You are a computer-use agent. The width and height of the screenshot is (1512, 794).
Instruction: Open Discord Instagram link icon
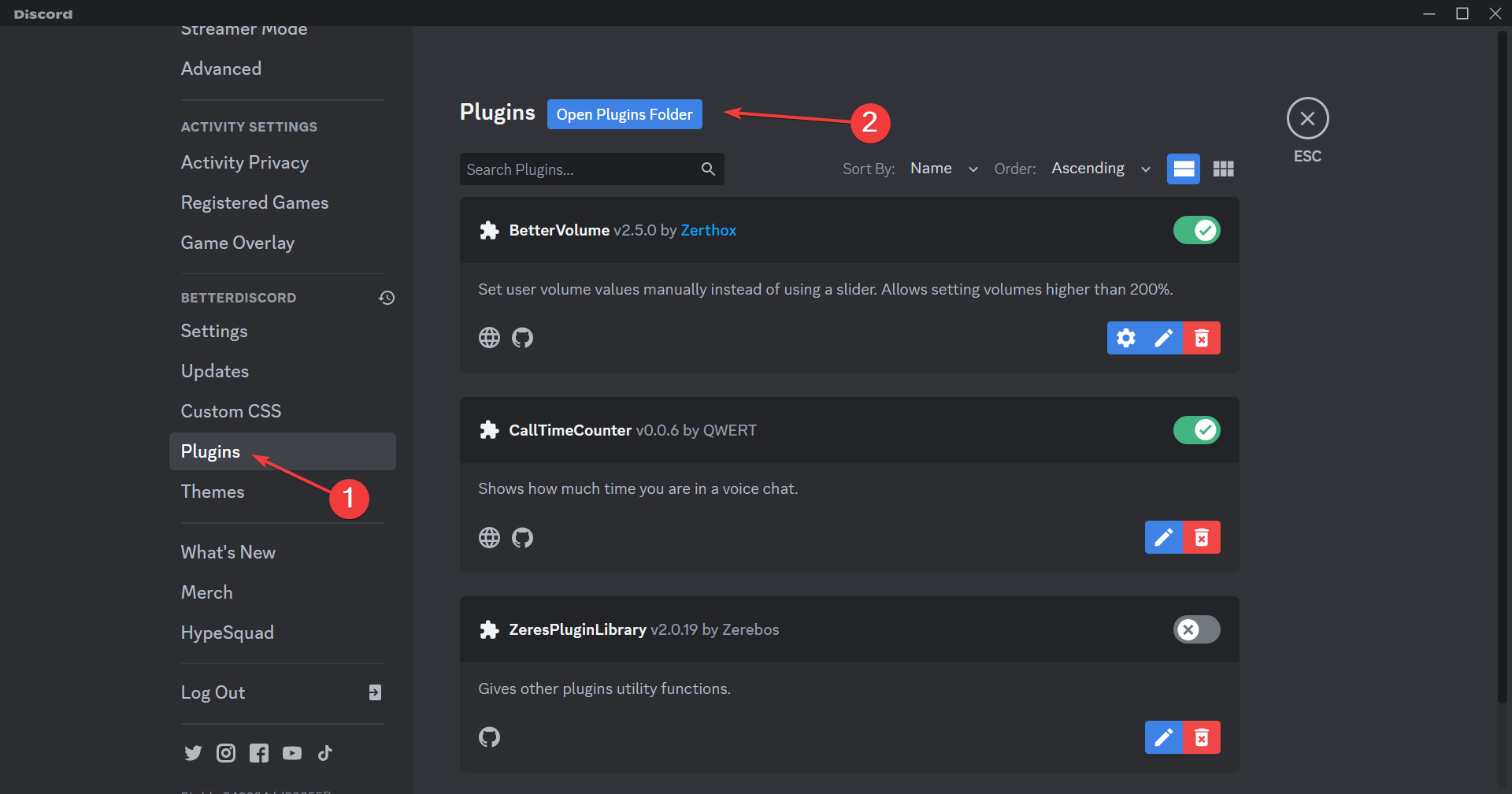pos(226,753)
